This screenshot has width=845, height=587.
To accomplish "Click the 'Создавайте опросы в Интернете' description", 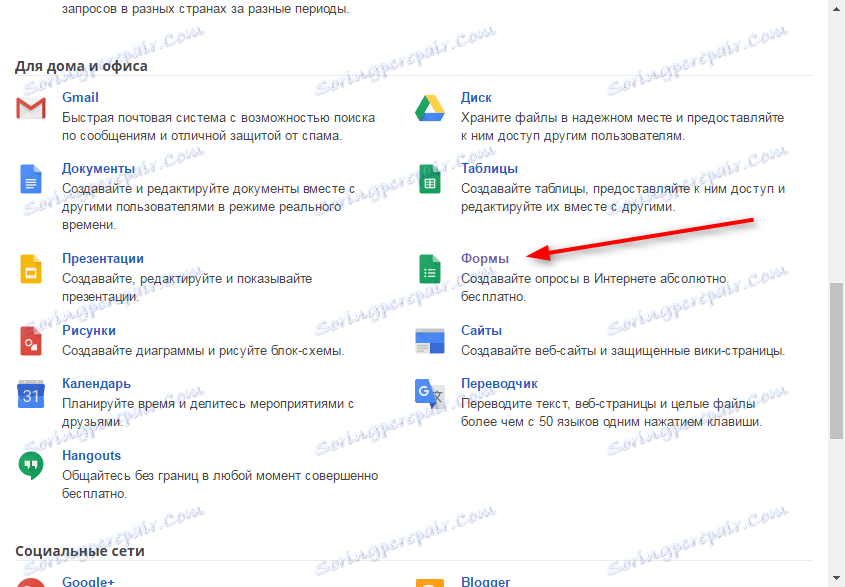I will [593, 287].
